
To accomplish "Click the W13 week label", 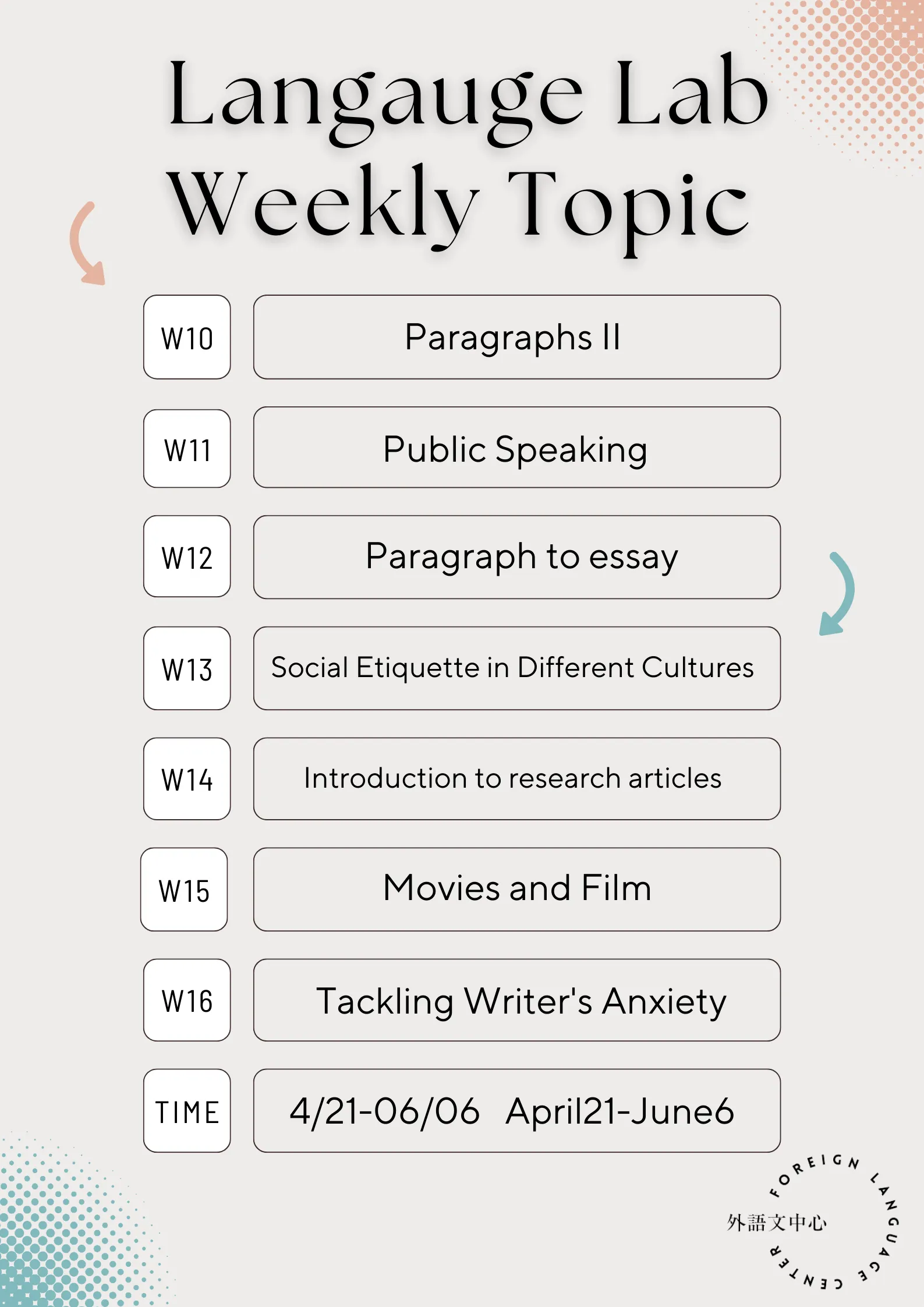I will [187, 668].
